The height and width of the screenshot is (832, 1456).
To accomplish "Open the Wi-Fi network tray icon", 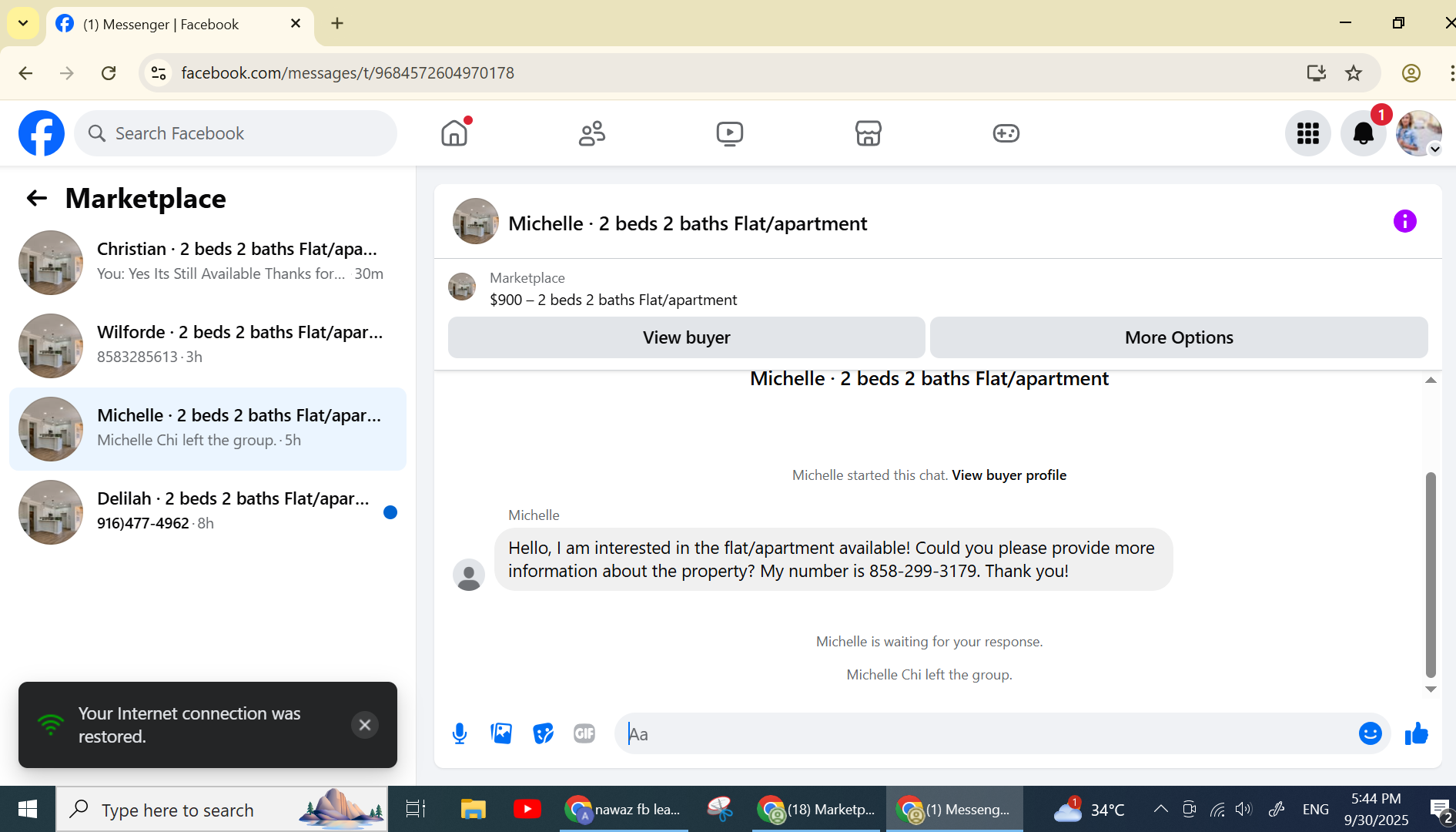I will 1217,809.
